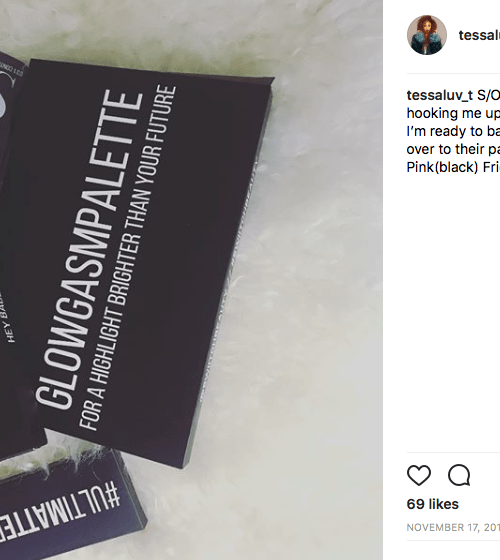This screenshot has height=560, width=500.
Task: Select the 'hooking me up' caption line
Action: [453, 113]
